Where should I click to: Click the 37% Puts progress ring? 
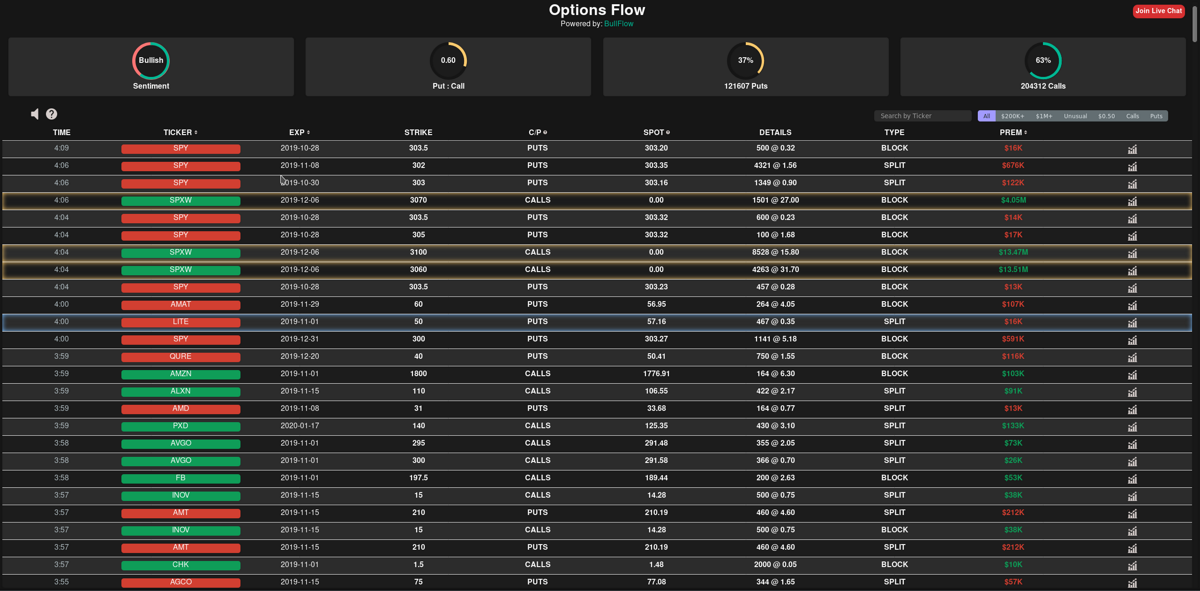tap(746, 60)
